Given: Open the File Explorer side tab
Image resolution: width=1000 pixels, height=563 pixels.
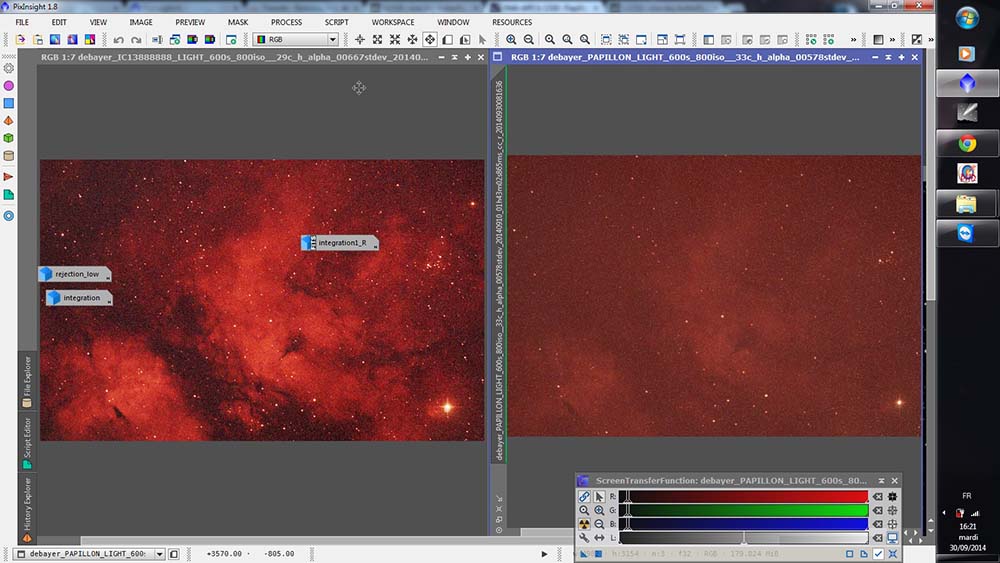Looking at the screenshot, I should (27, 381).
